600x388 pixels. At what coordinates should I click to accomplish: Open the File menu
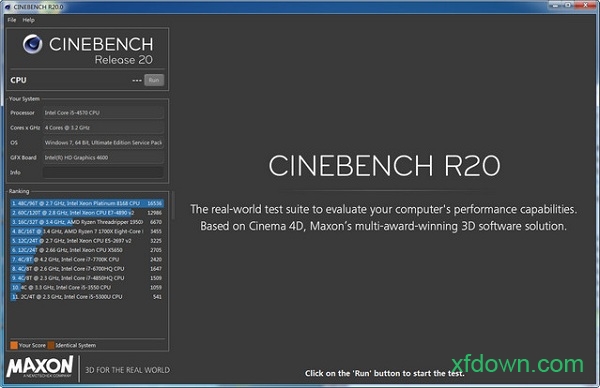tap(12, 20)
